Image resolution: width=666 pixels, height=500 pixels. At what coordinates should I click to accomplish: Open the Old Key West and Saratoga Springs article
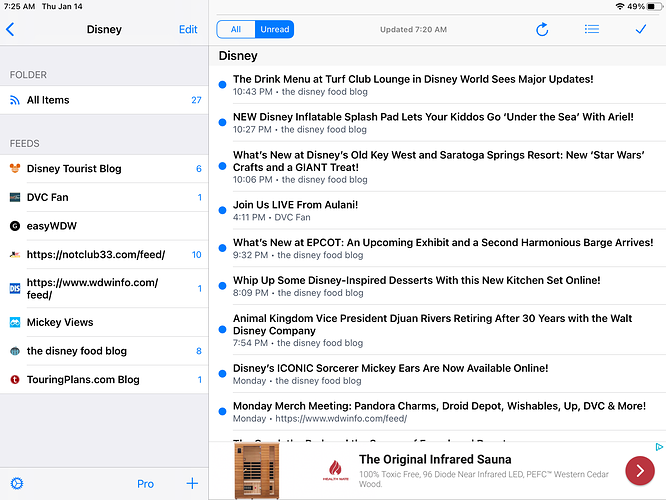(x=437, y=167)
